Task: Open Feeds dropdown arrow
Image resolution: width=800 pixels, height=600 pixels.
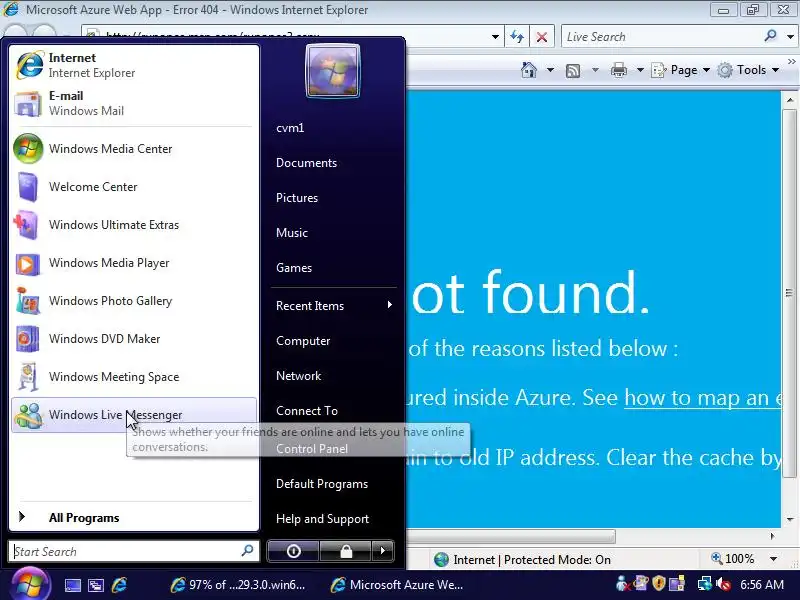Action: coord(595,70)
